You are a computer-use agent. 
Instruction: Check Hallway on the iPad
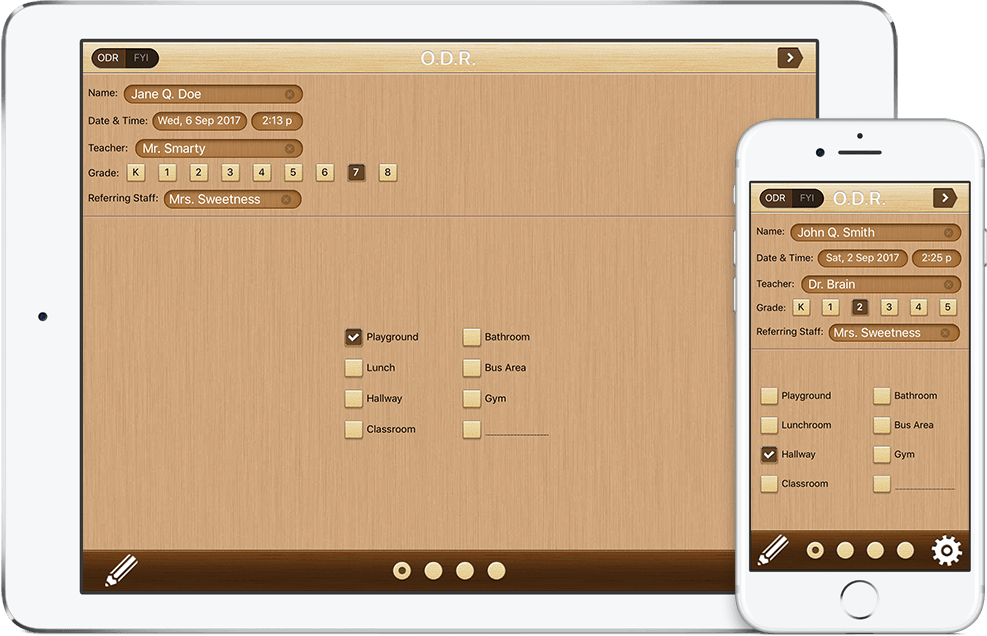[353, 399]
